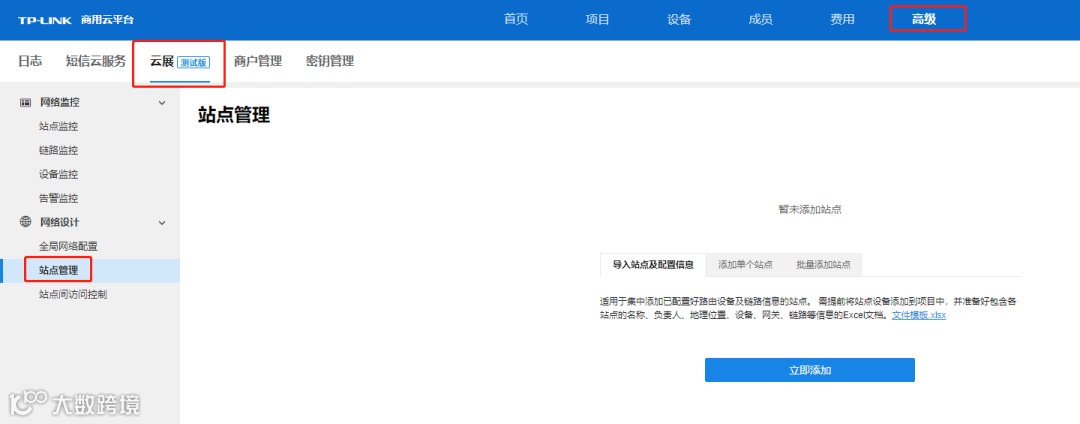Open the 高级 top menu
This screenshot has width=1080, height=424.
pos(924,19)
